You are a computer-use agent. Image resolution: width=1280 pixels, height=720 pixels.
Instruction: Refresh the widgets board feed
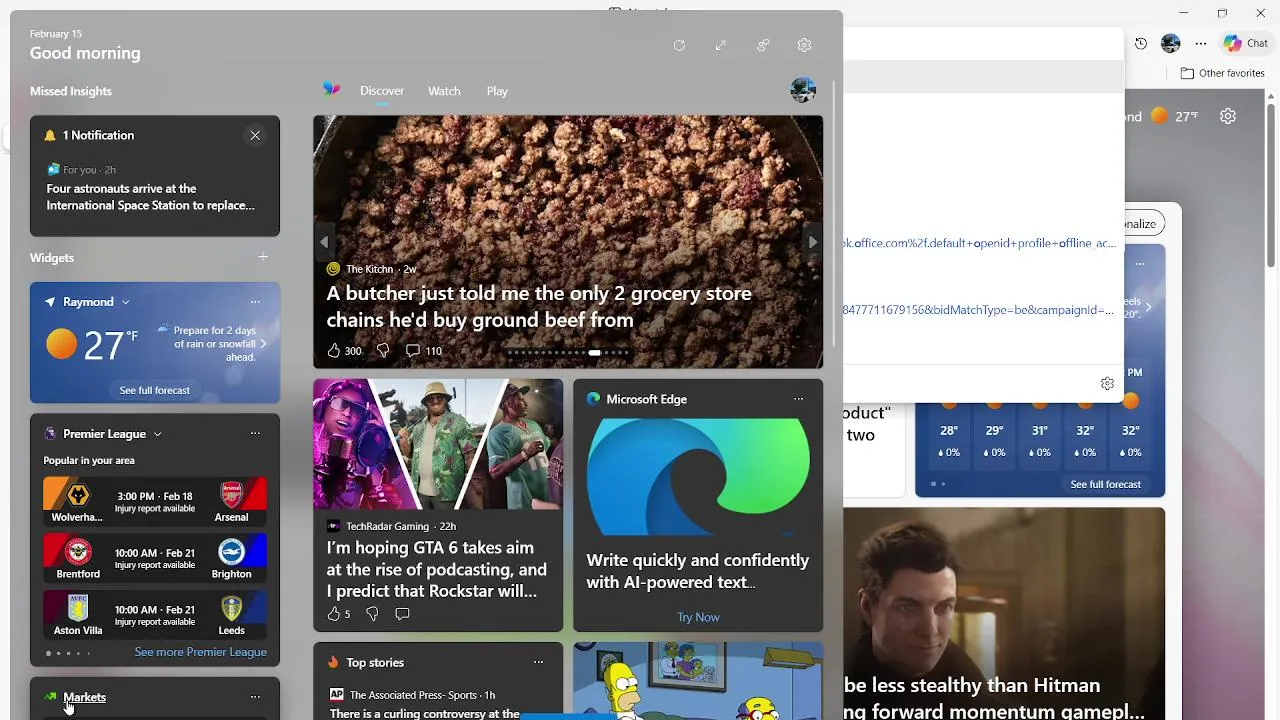click(679, 45)
